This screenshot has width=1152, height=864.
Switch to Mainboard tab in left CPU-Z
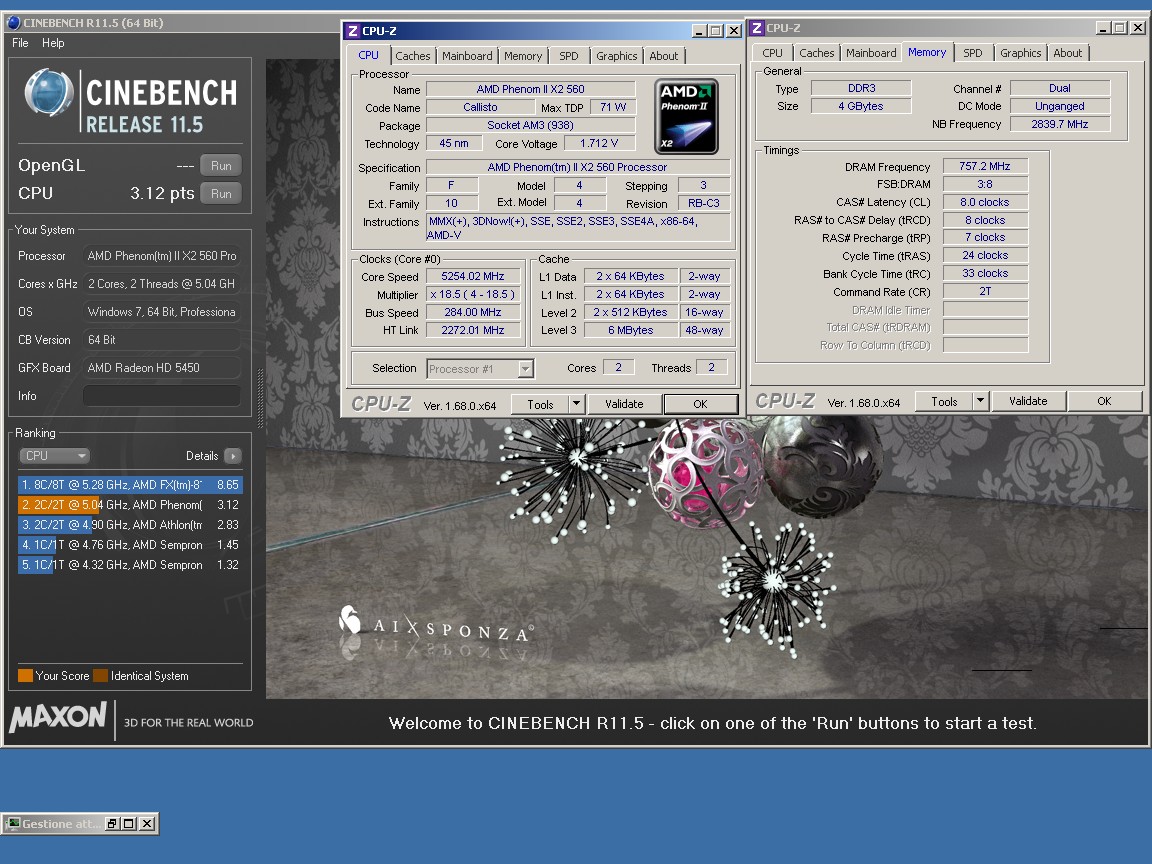[467, 56]
